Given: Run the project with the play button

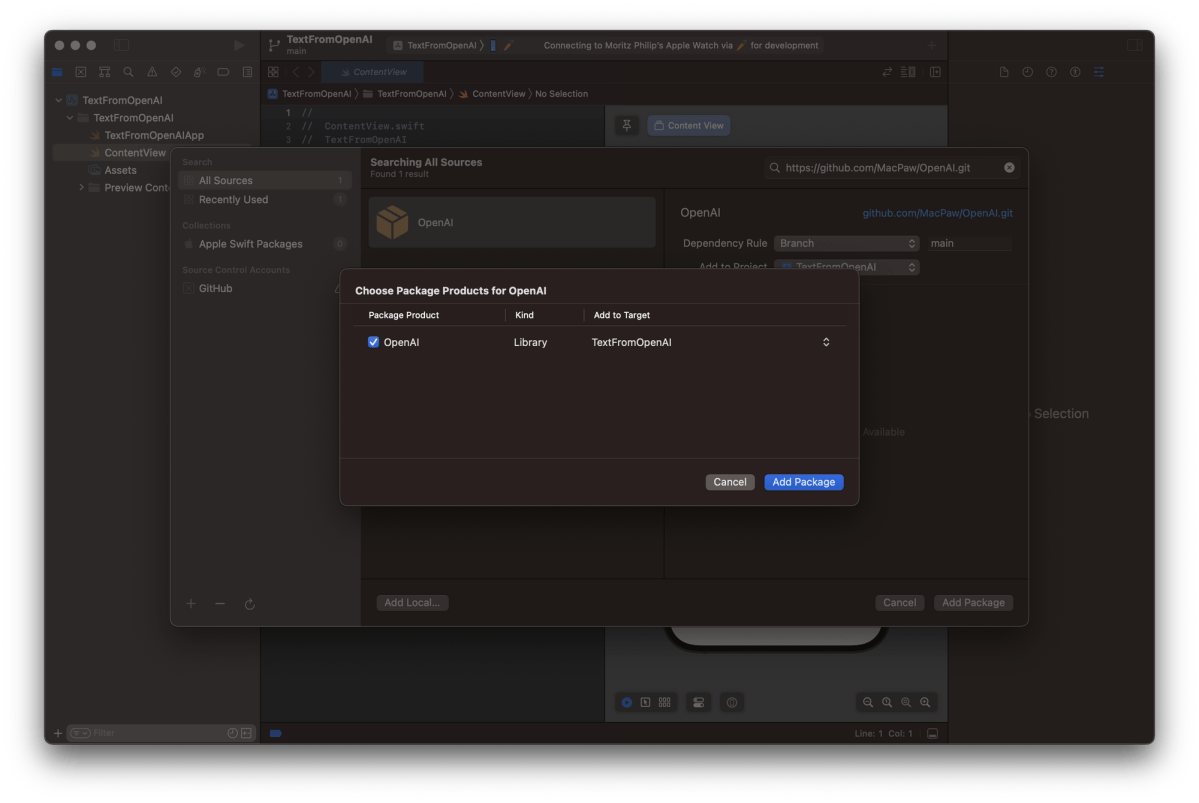Looking at the screenshot, I should click(239, 45).
